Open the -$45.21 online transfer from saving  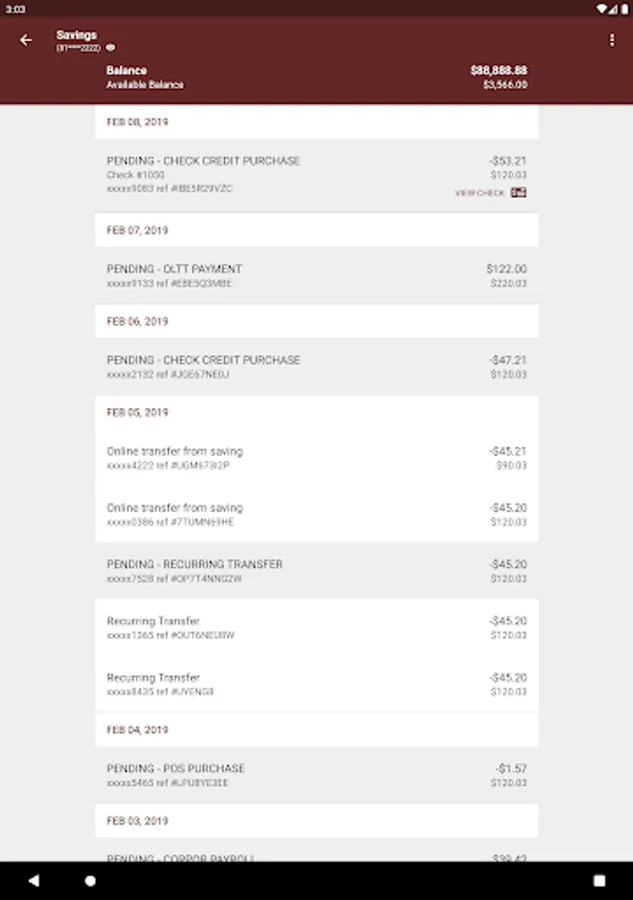point(316,458)
